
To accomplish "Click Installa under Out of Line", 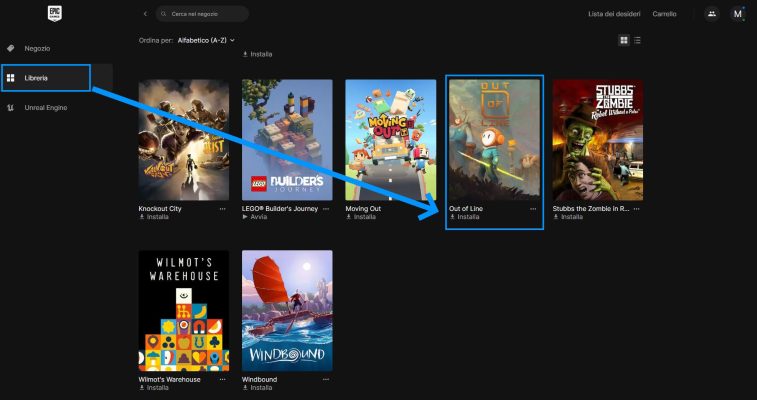I will coord(466,216).
